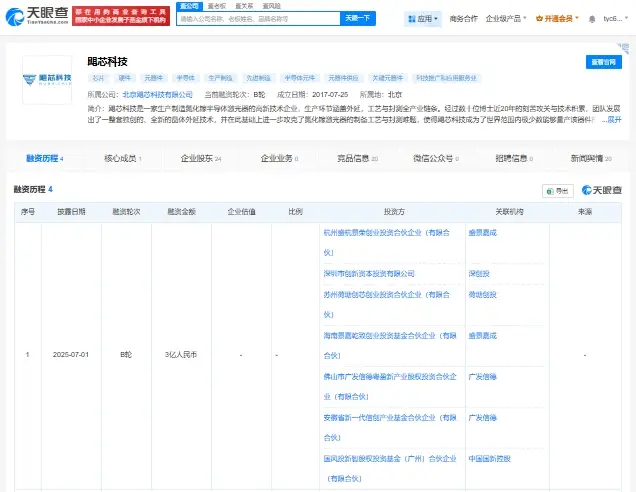This screenshot has height=492, width=636.
Task: Open investor link starting with 国风投
Action: [x=390, y=468]
